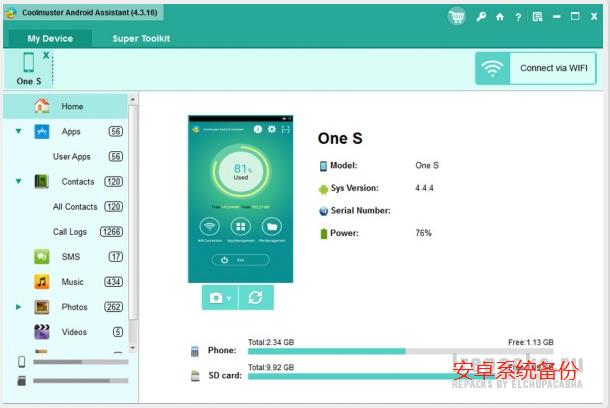Viewport: 610px width, 408px height.
Task: Open the Music category
Action: click(x=72, y=282)
